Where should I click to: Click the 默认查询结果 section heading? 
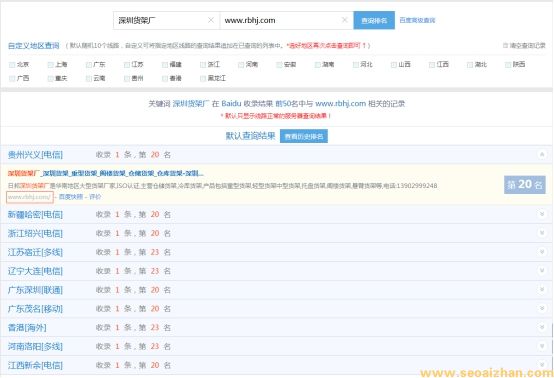tap(251, 136)
